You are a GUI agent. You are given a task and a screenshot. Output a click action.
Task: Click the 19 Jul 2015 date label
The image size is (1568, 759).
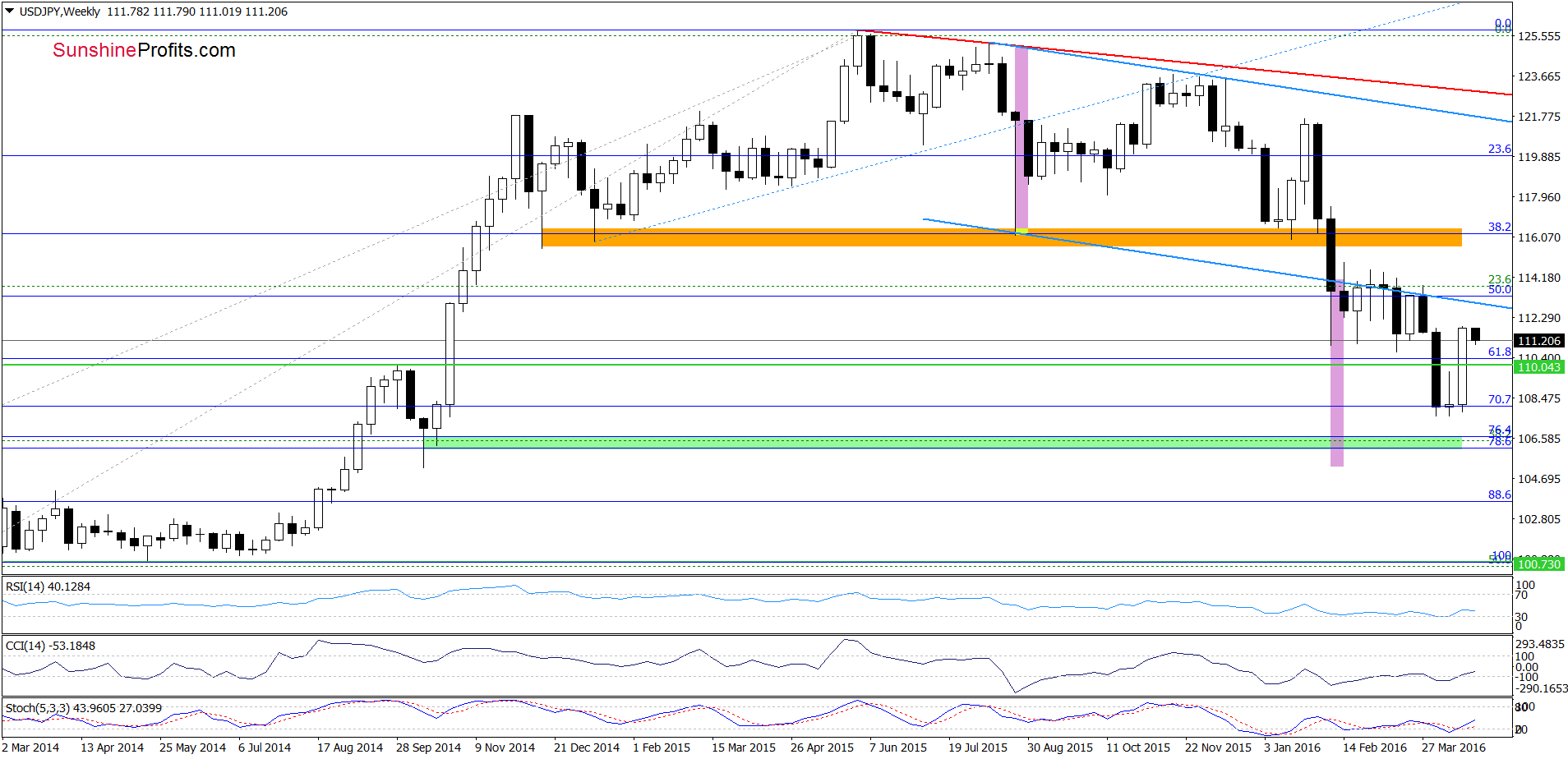(978, 747)
